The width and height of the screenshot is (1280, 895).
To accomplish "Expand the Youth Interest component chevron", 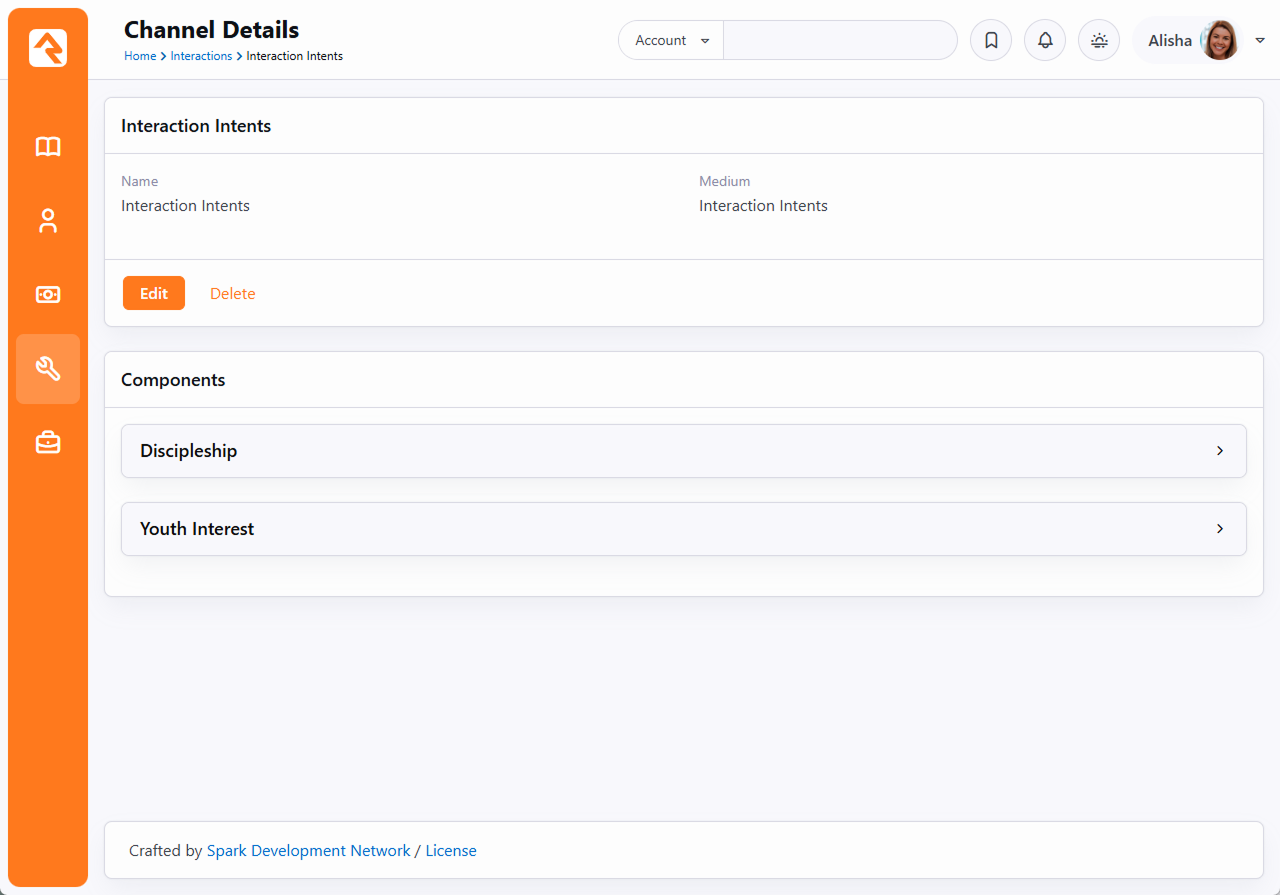I will 1219,529.
